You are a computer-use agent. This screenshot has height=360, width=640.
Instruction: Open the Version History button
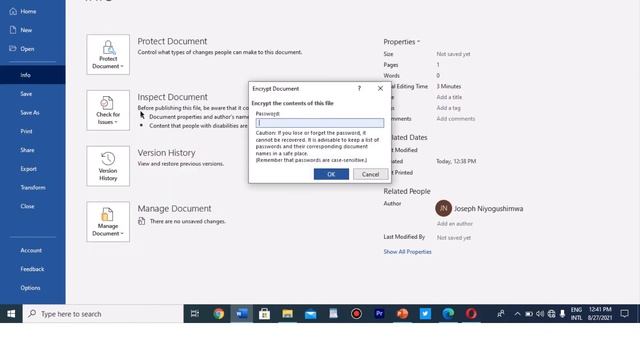point(108,166)
